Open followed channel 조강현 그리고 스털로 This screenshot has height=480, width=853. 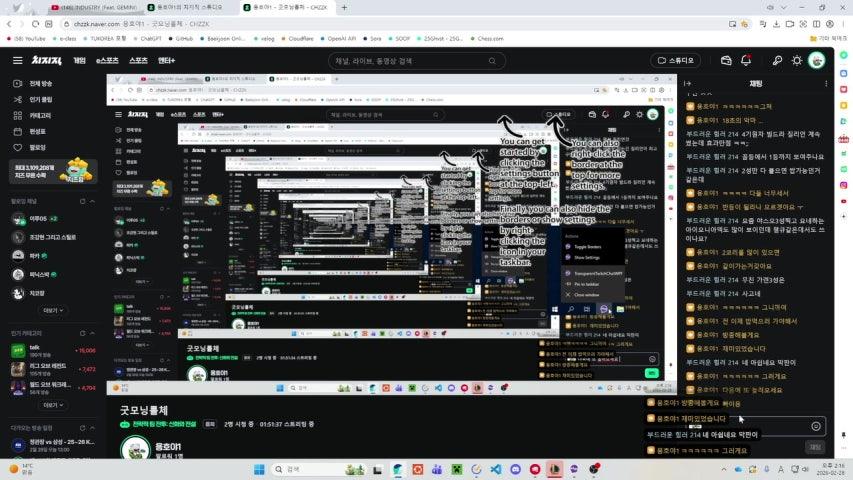[x=44, y=237]
